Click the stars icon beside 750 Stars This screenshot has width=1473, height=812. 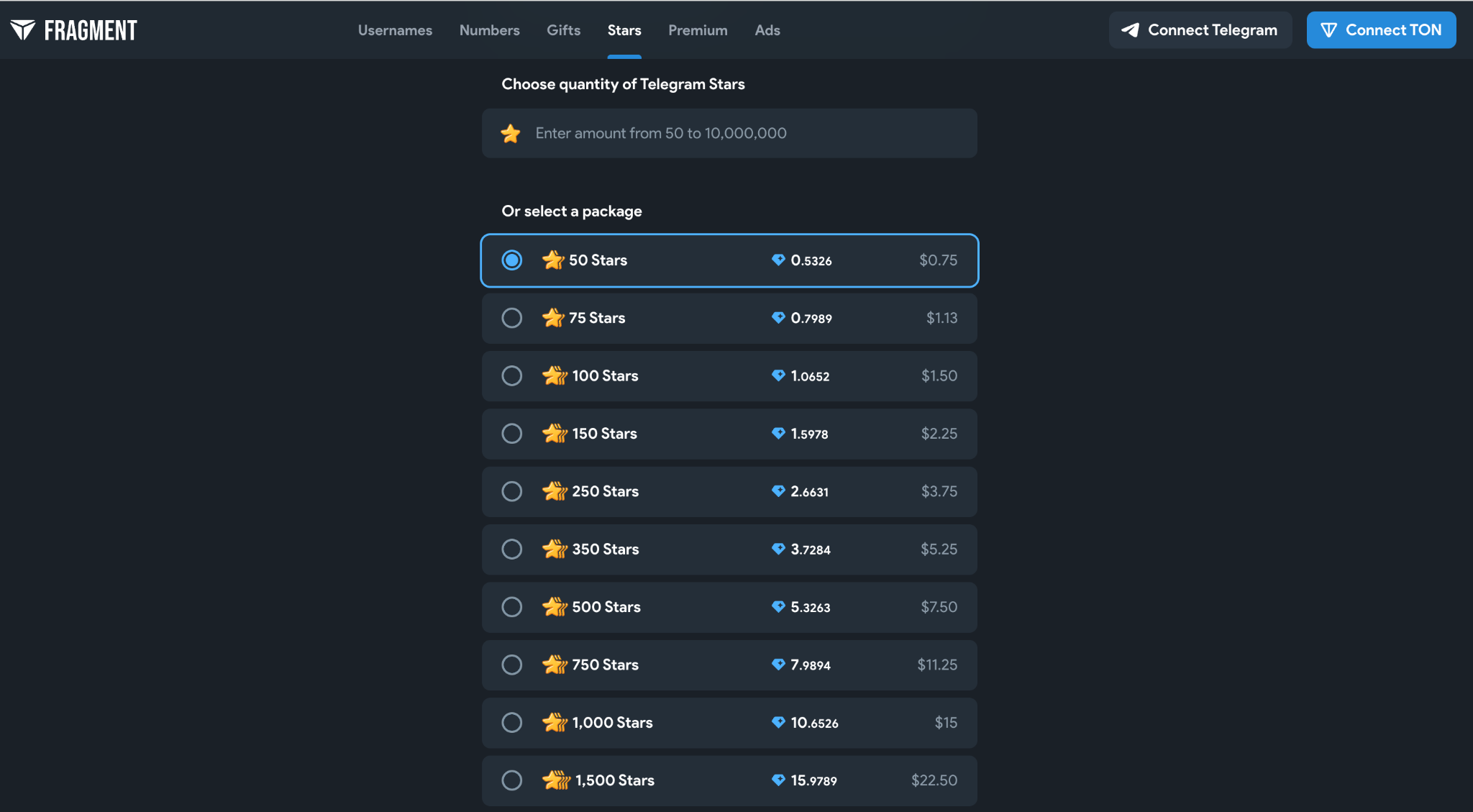[555, 664]
